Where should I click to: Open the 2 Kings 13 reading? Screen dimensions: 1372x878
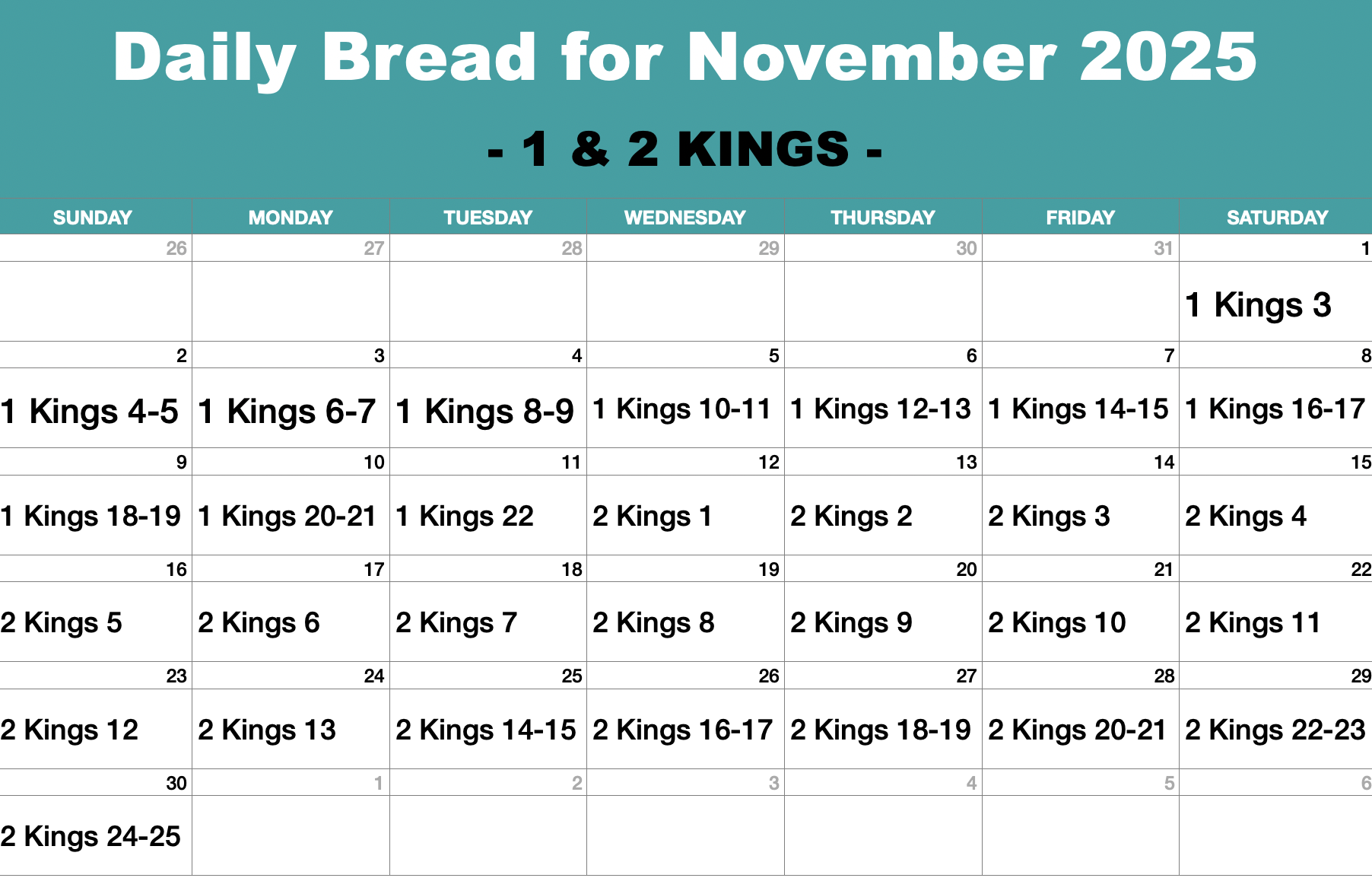[267, 730]
